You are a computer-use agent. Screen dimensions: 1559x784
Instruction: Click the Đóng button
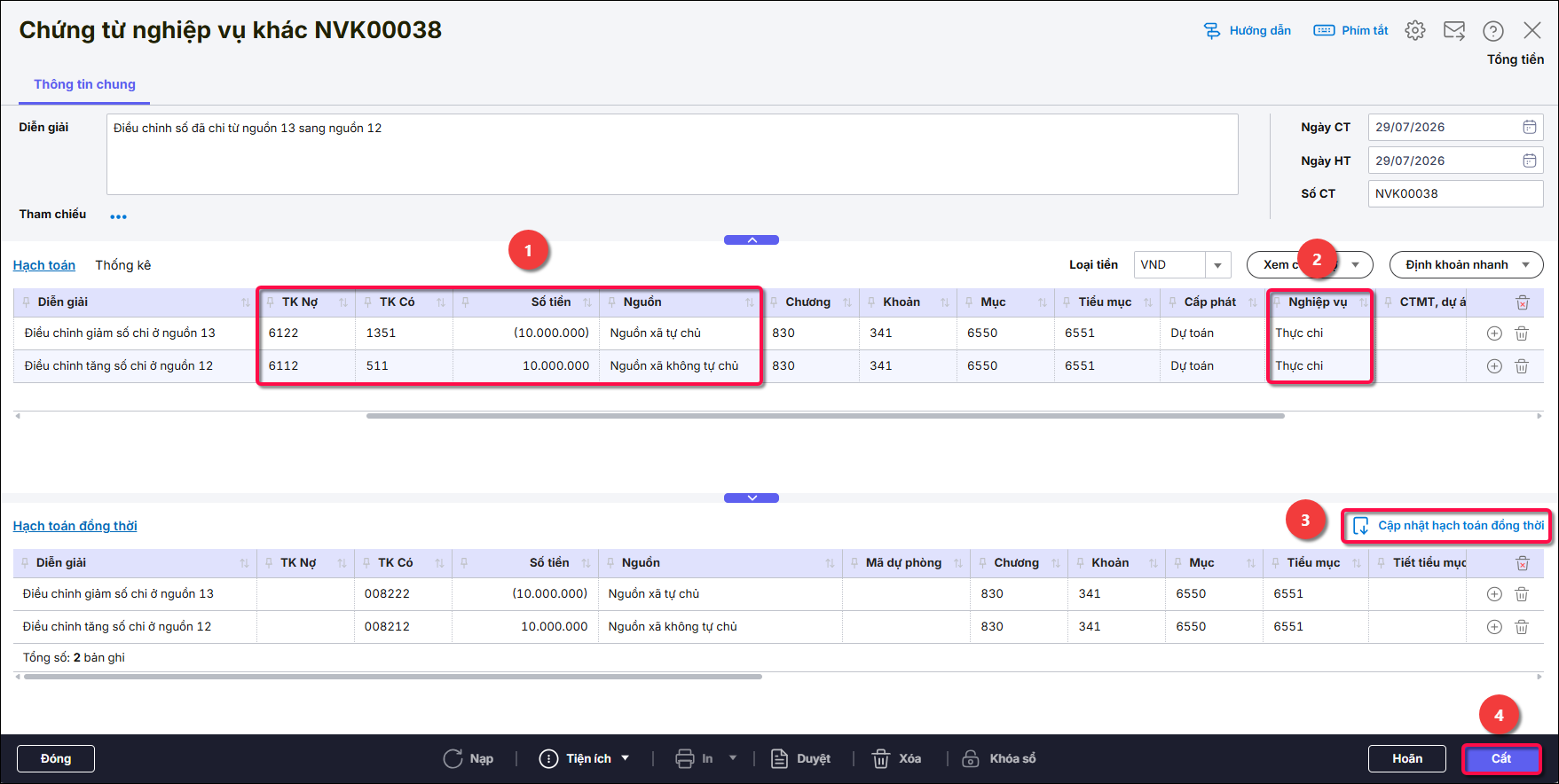coord(56,759)
